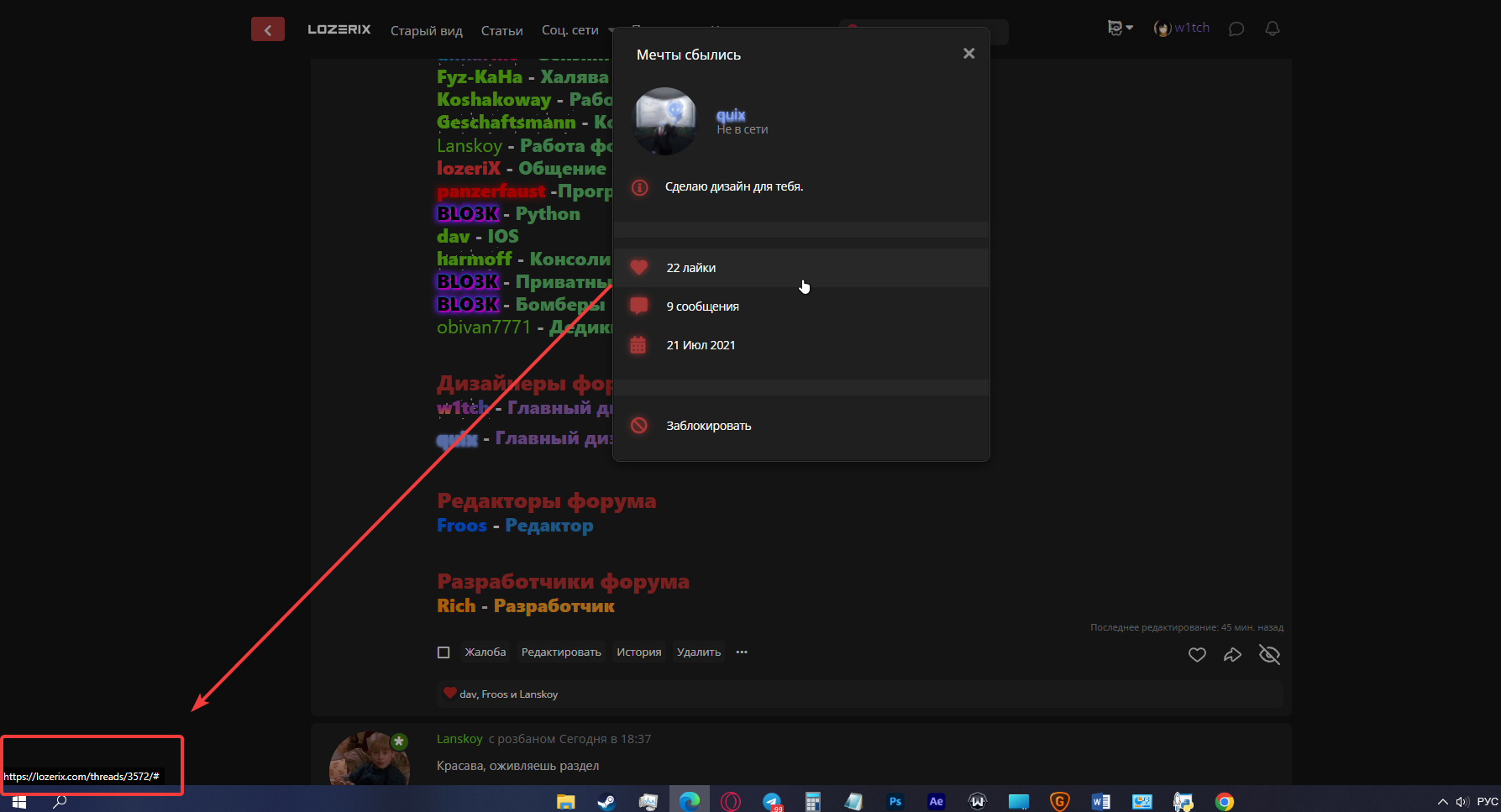Toggle the hide post crossed-eye icon

pyautogui.click(x=1269, y=655)
